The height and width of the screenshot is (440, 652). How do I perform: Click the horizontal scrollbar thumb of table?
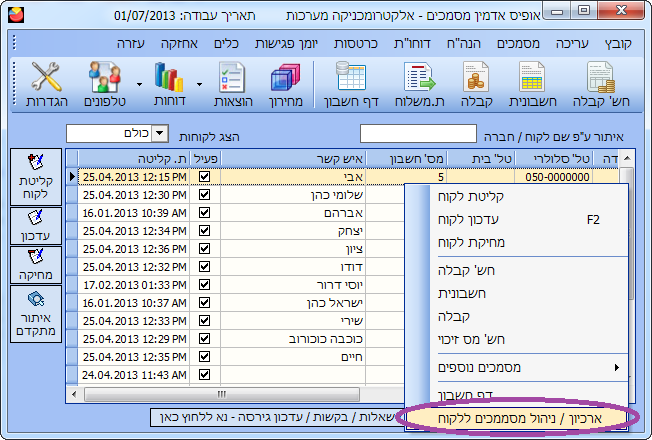tap(222, 394)
